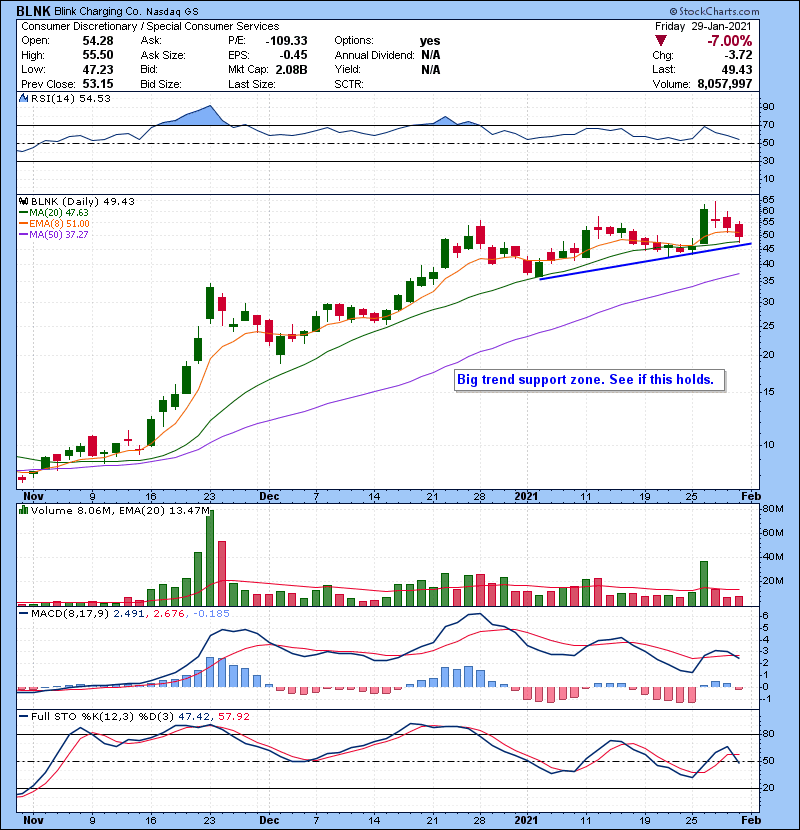The height and width of the screenshot is (830, 800).
Task: Click the Consumer Discretionary sector label
Action: [79, 26]
